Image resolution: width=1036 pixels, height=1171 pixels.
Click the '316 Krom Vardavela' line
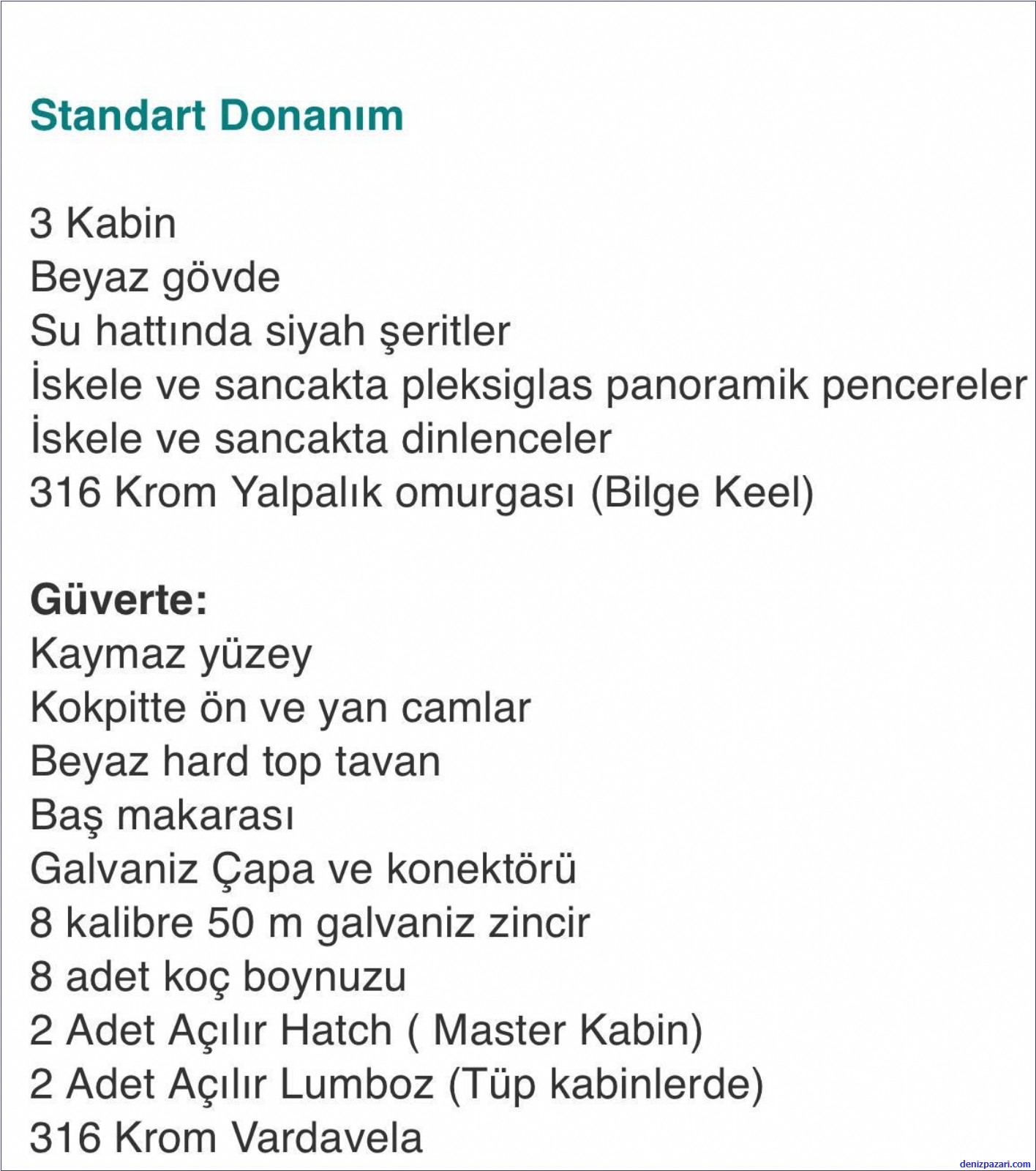226,1138
